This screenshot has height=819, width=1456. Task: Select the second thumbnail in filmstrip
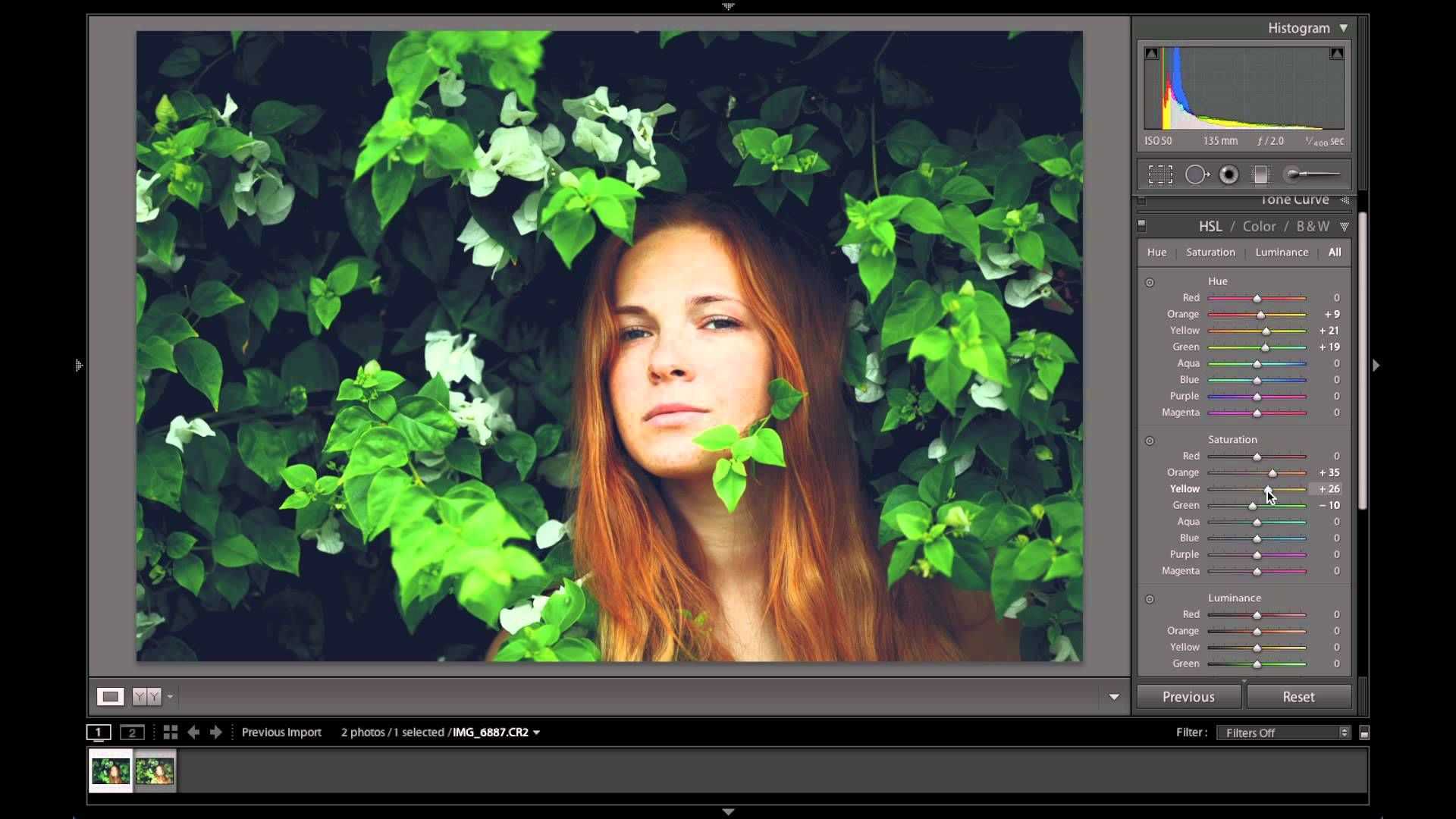point(154,770)
